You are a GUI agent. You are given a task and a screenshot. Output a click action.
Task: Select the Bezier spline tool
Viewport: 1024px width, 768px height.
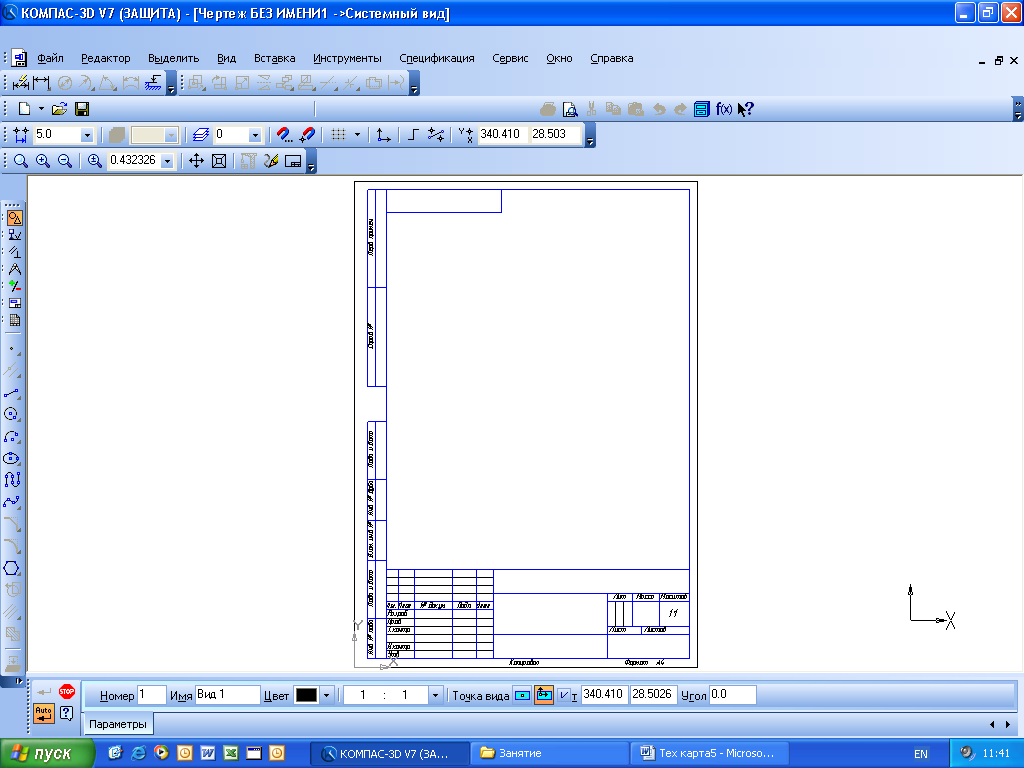[12, 502]
